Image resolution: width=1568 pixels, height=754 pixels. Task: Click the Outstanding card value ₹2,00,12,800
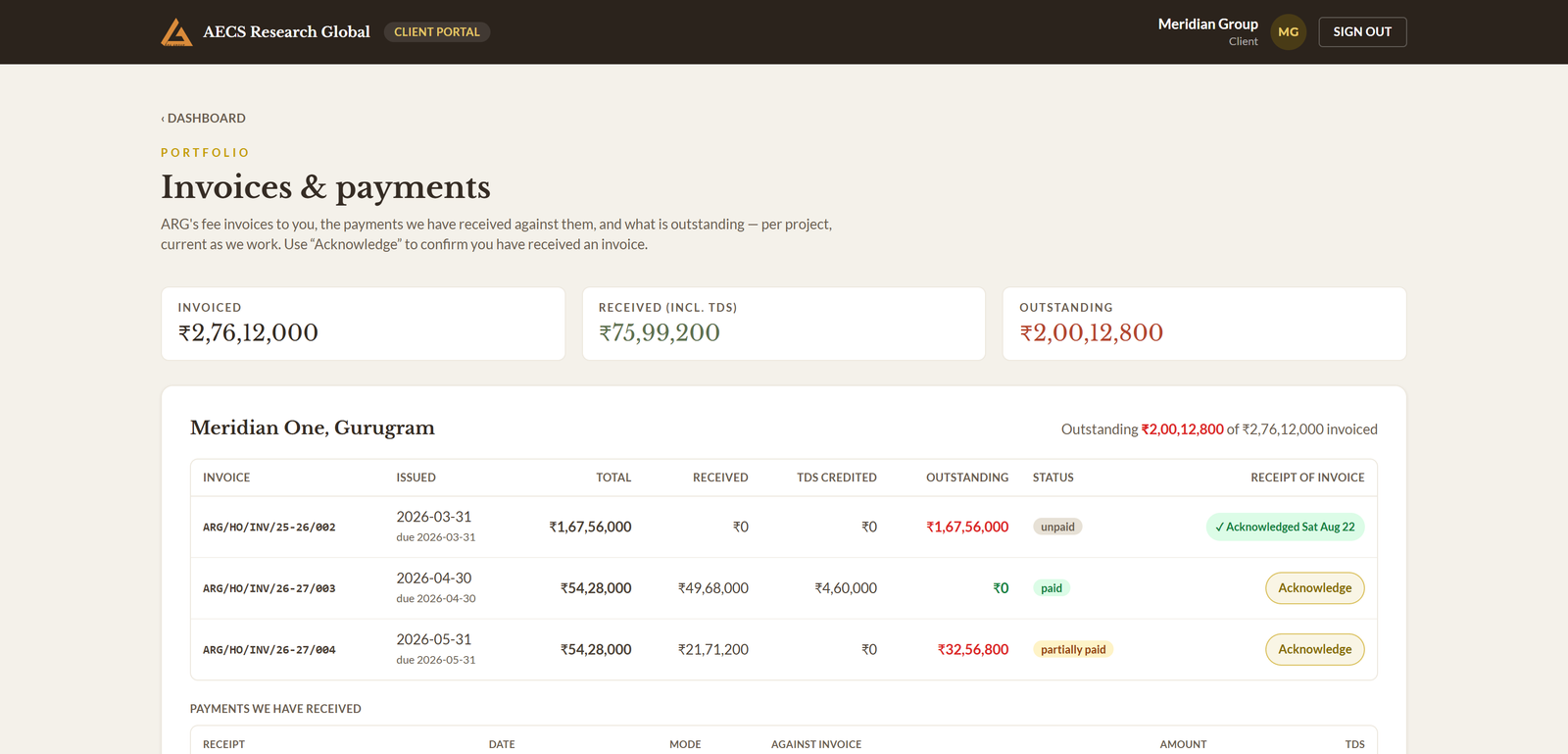click(1092, 333)
